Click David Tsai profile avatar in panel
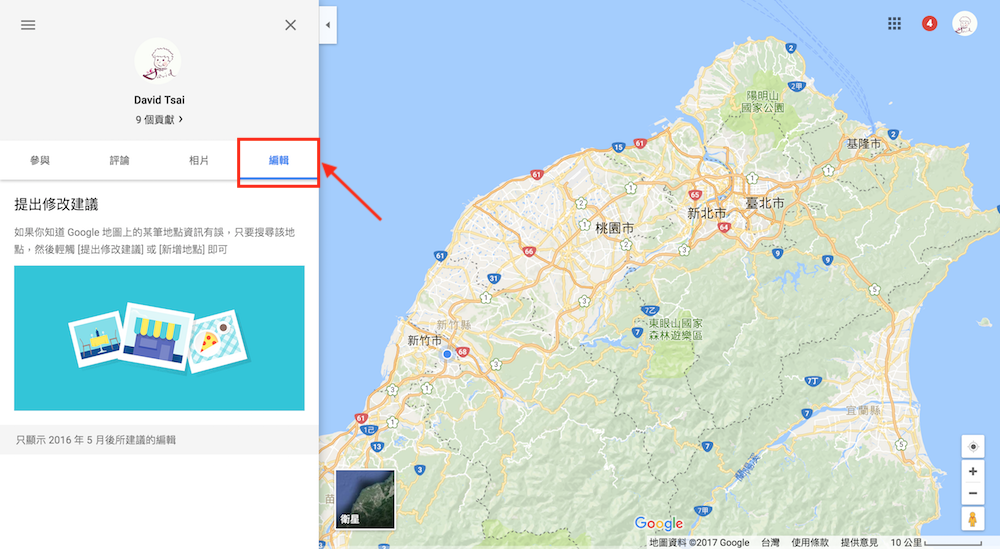Screen dimensions: 1000x549 (158, 61)
